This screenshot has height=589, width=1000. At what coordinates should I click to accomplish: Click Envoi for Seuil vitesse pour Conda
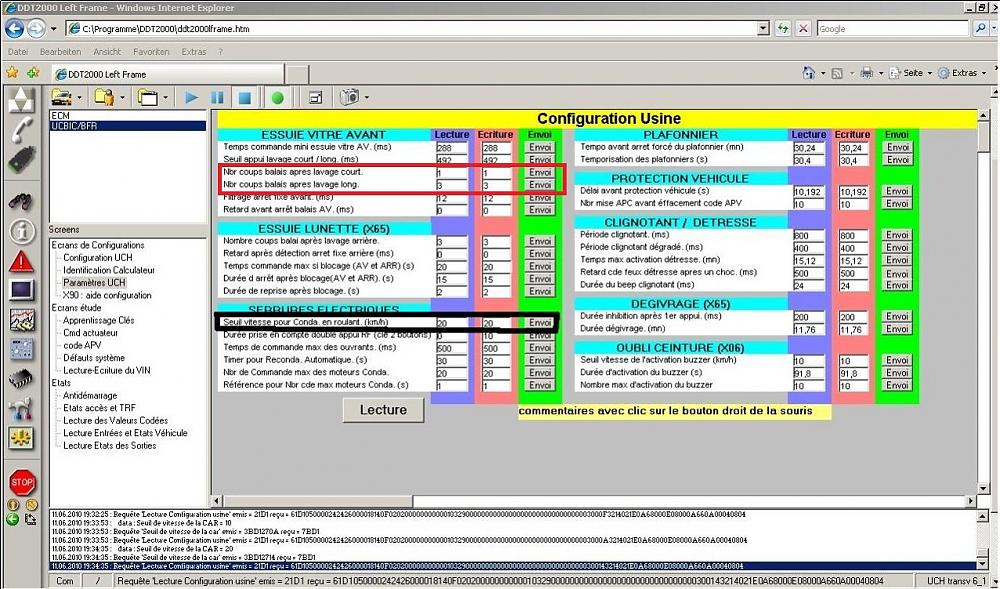point(540,323)
